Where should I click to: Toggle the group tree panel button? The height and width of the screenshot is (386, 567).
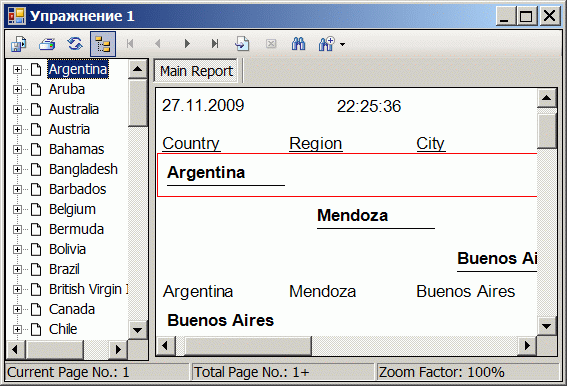click(103, 44)
